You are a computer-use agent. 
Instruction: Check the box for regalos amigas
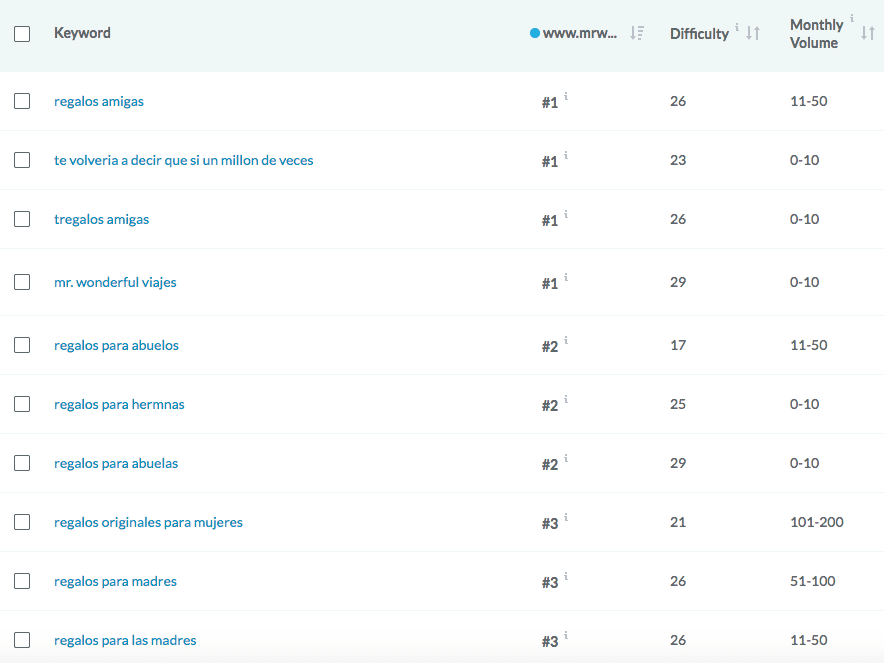tap(22, 101)
